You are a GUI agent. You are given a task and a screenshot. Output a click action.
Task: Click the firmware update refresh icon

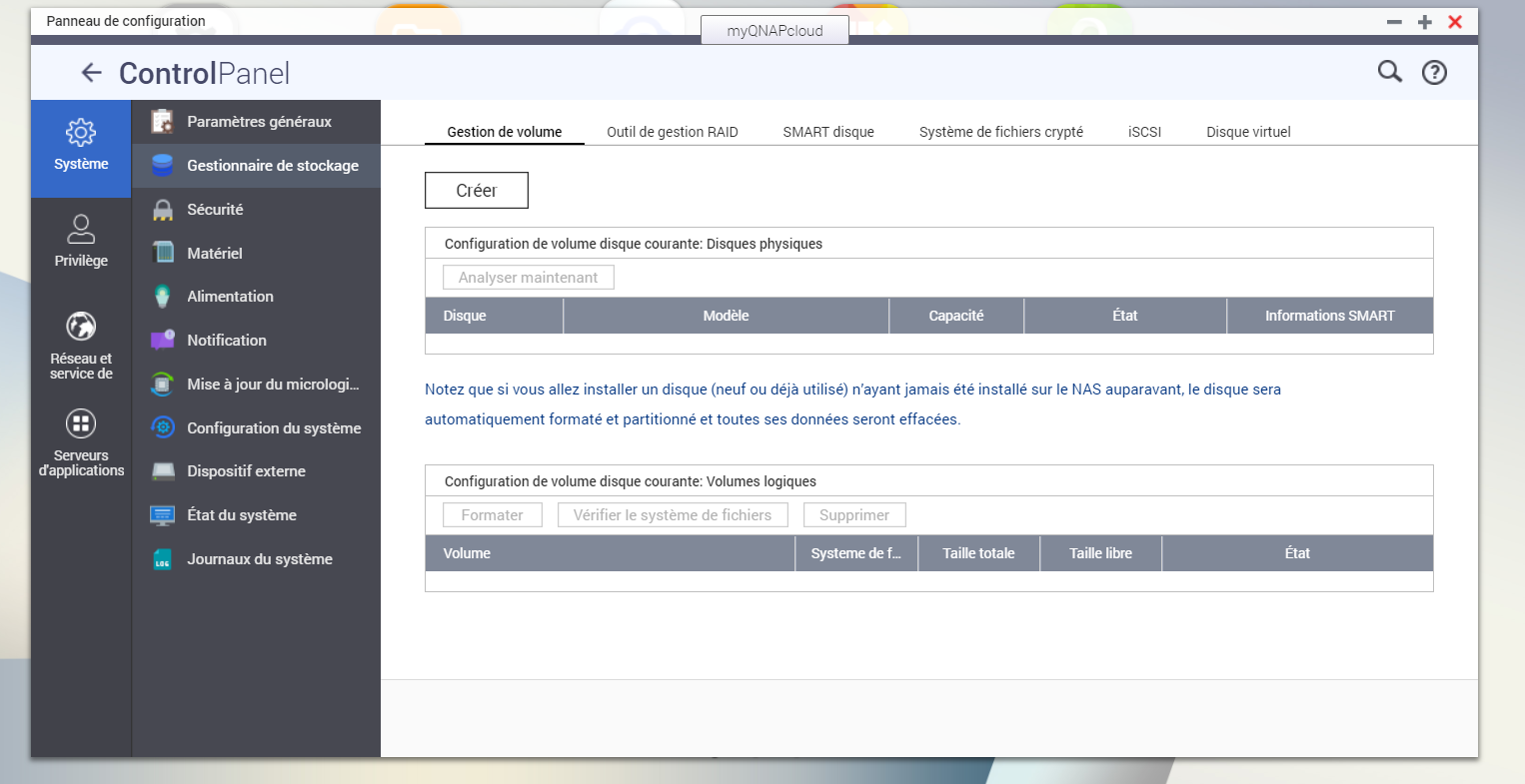162,384
